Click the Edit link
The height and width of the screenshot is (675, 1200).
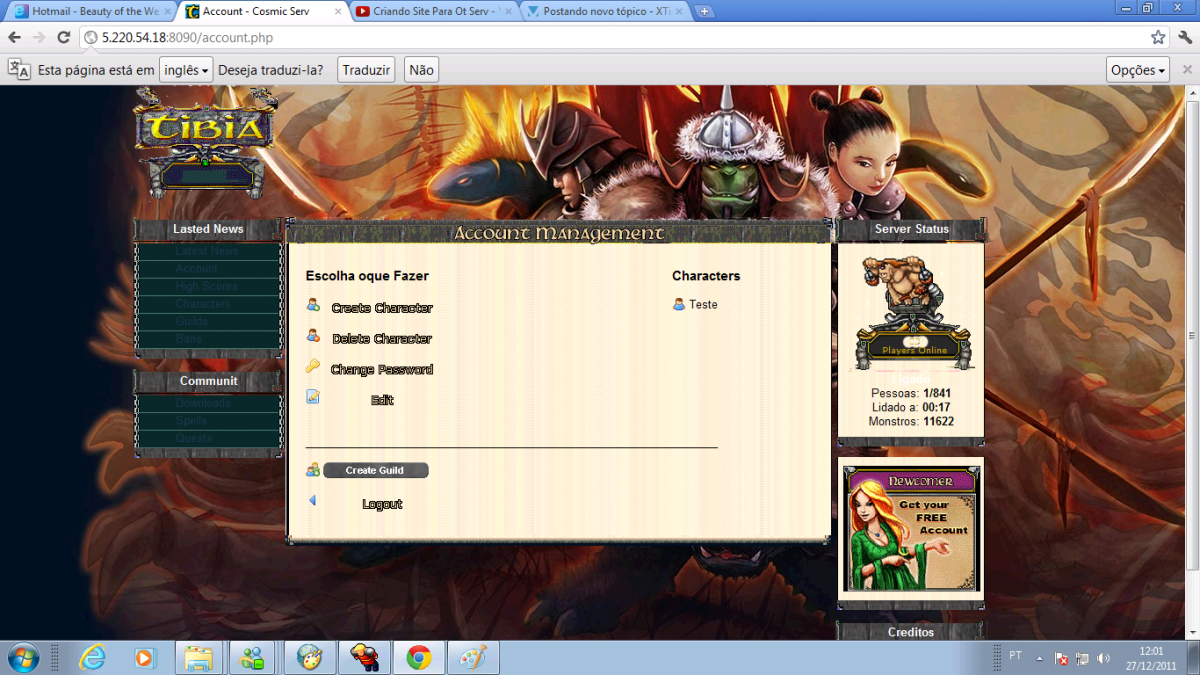[x=382, y=400]
